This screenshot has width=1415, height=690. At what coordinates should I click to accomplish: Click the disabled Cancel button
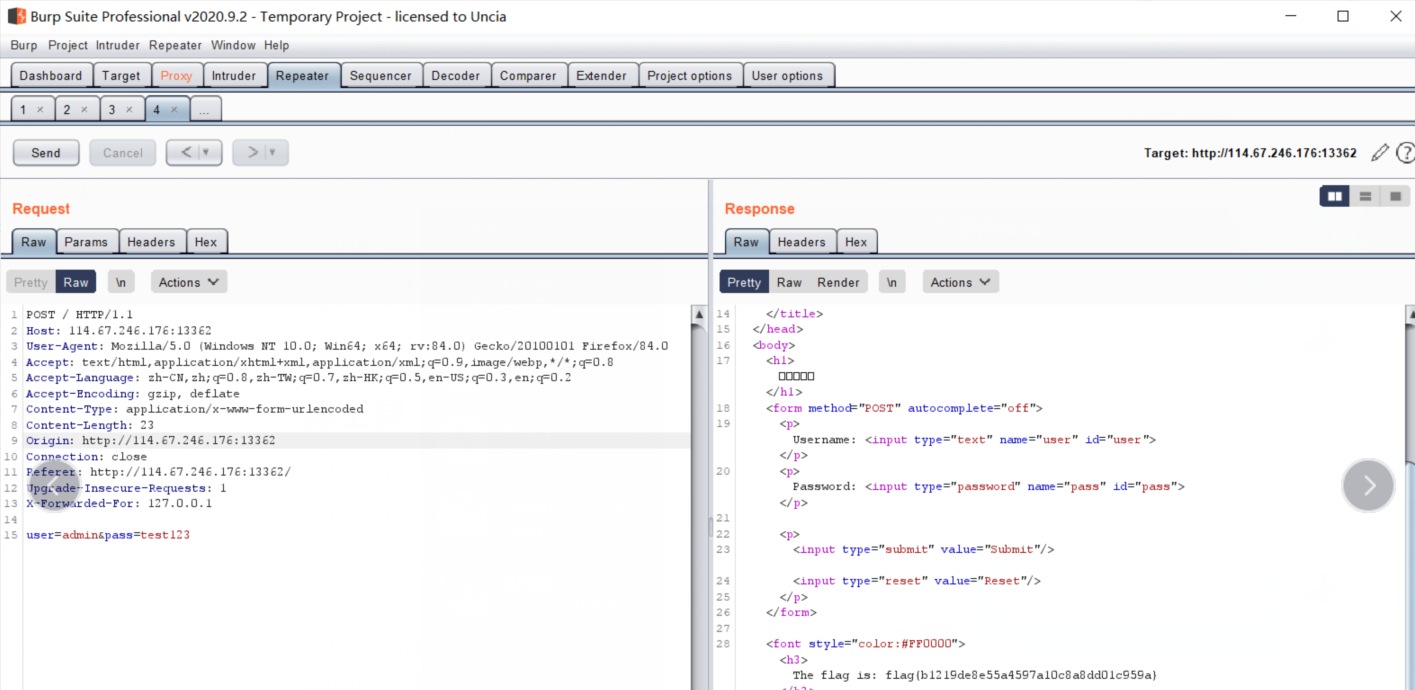click(x=123, y=153)
